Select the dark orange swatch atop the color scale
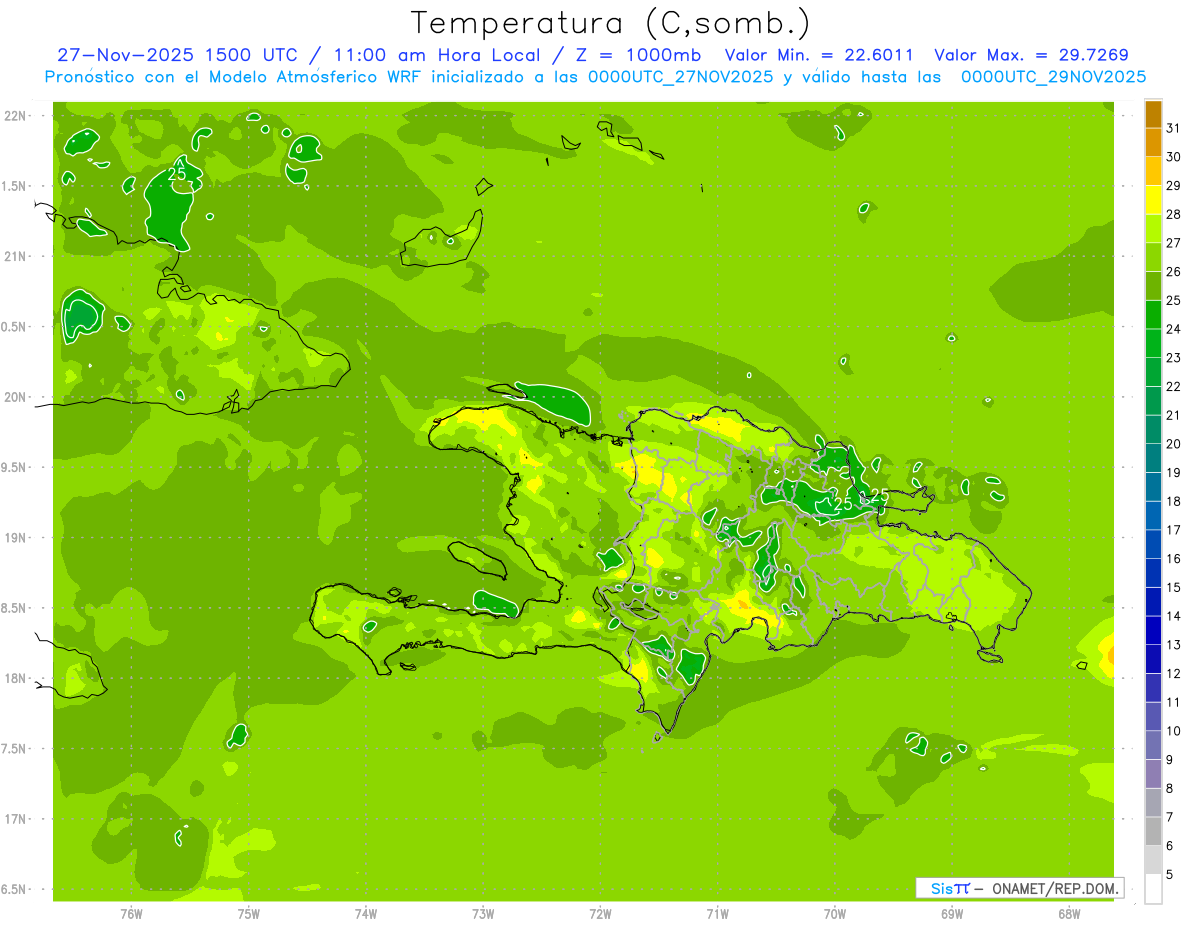Image resolution: width=1200 pixels, height=927 pixels. (1153, 114)
